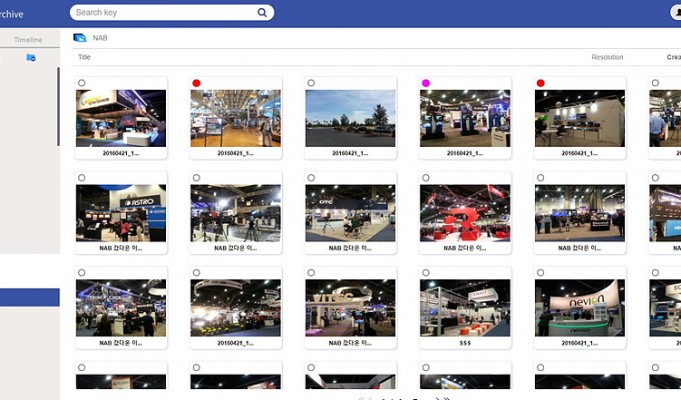This screenshot has height=400, width=681.
Task: Toggle red marker on white booth card
Action: [x=541, y=83]
